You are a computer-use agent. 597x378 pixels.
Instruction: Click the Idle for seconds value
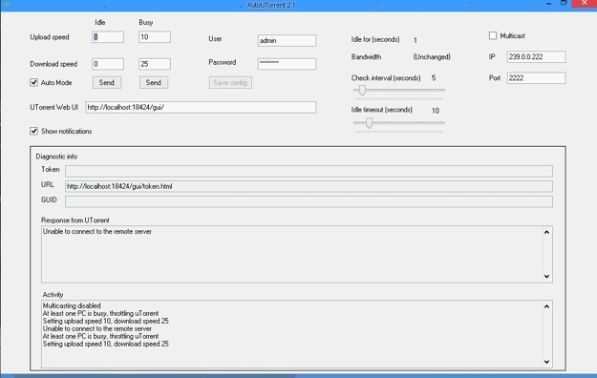415,40
